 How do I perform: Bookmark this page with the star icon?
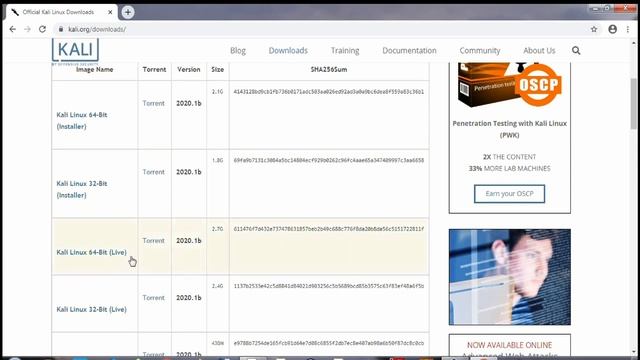pyautogui.click(x=594, y=29)
